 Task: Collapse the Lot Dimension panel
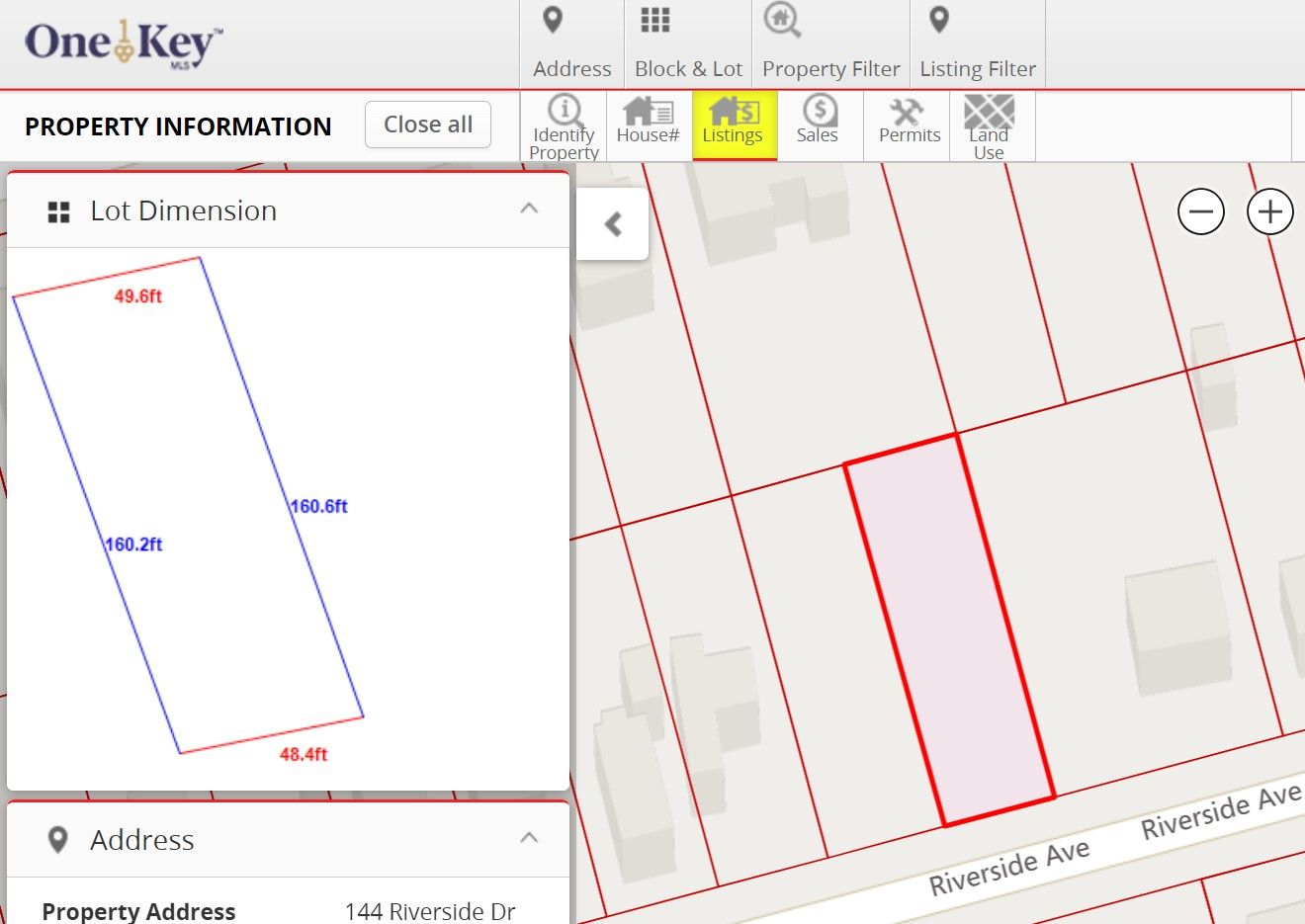[x=529, y=209]
